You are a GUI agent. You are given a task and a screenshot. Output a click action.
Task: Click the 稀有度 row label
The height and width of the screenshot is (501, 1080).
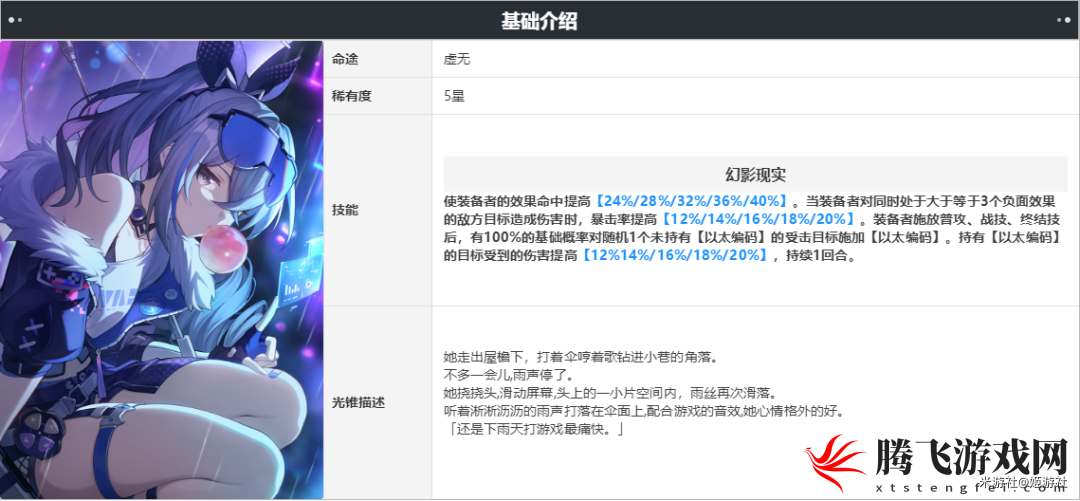coord(352,96)
